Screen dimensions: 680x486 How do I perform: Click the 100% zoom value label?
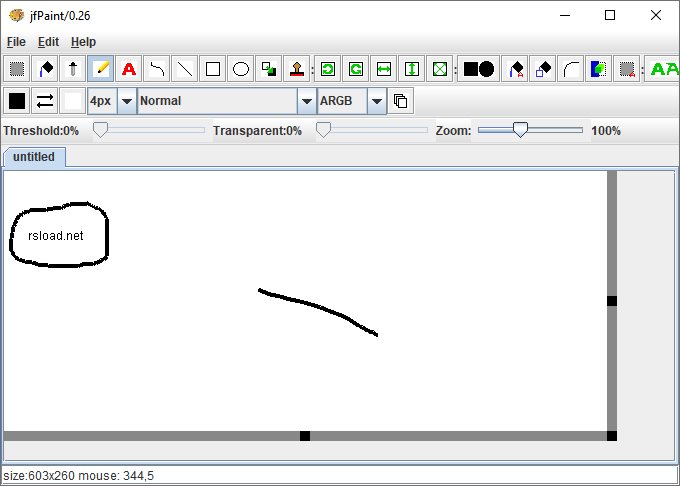606,130
